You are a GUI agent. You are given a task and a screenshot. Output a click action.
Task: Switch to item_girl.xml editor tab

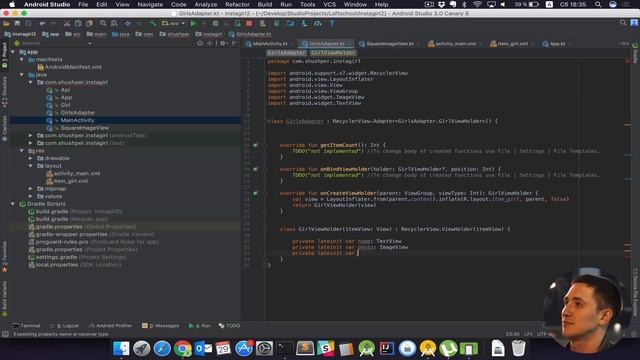pos(512,44)
